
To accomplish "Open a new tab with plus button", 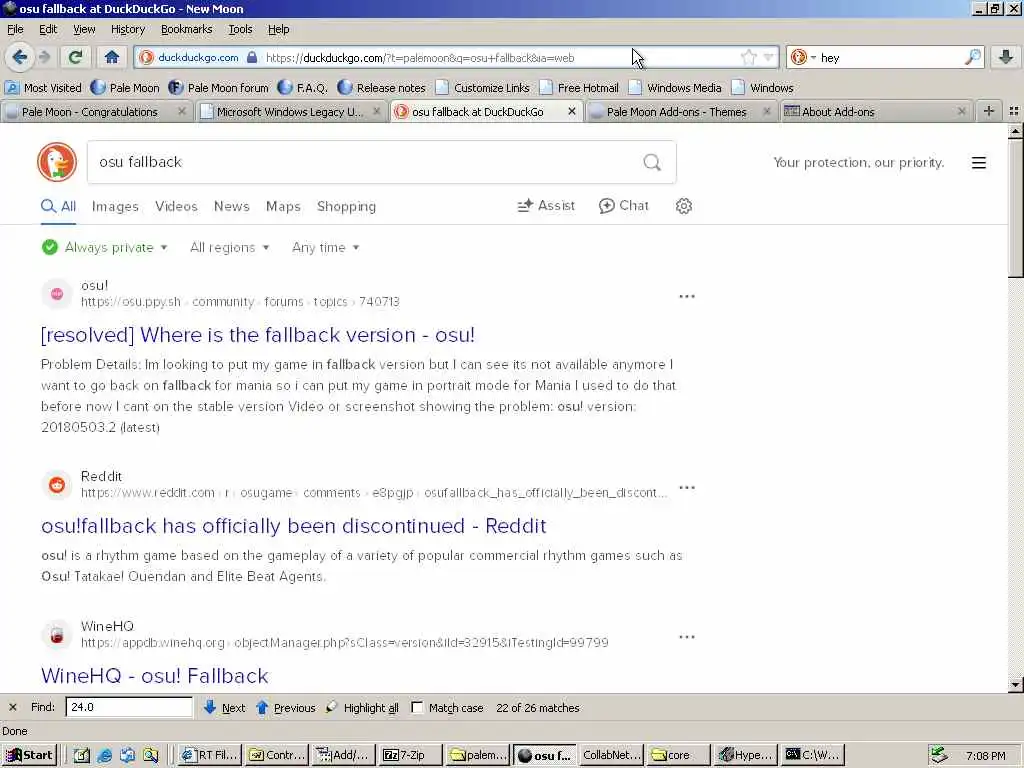I will 989,112.
